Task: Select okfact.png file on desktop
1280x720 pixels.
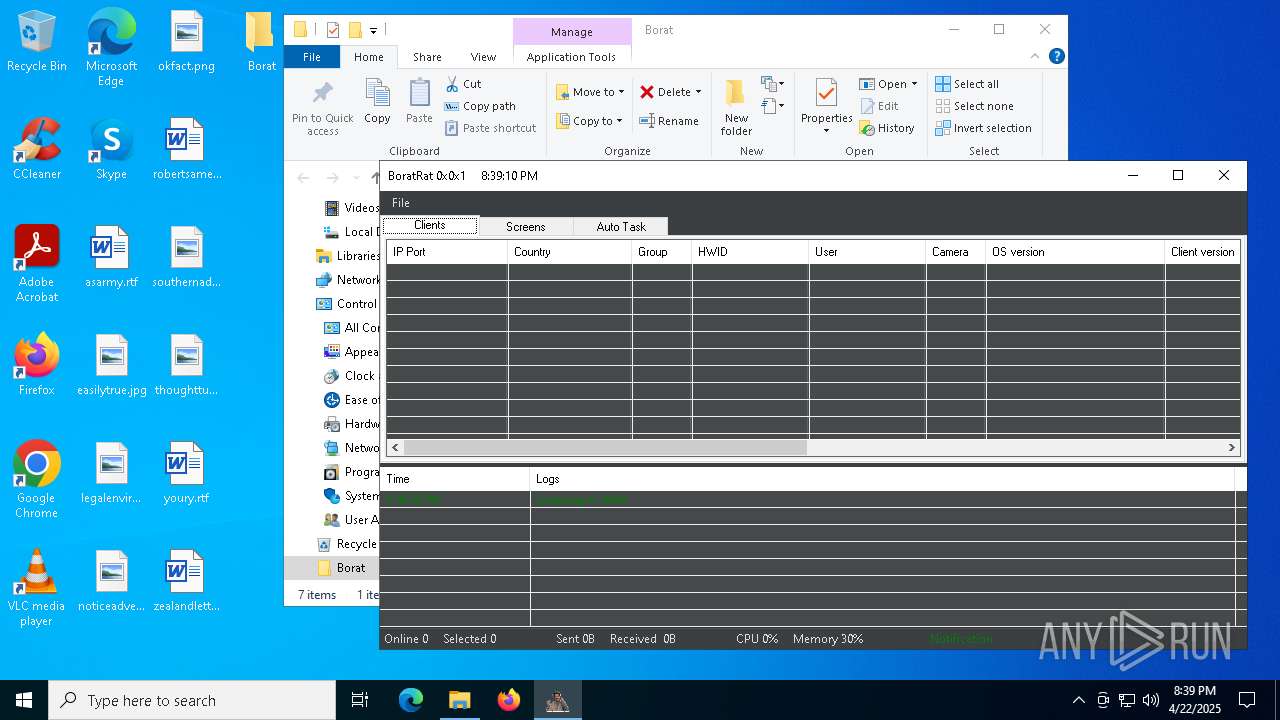Action: pyautogui.click(x=186, y=42)
